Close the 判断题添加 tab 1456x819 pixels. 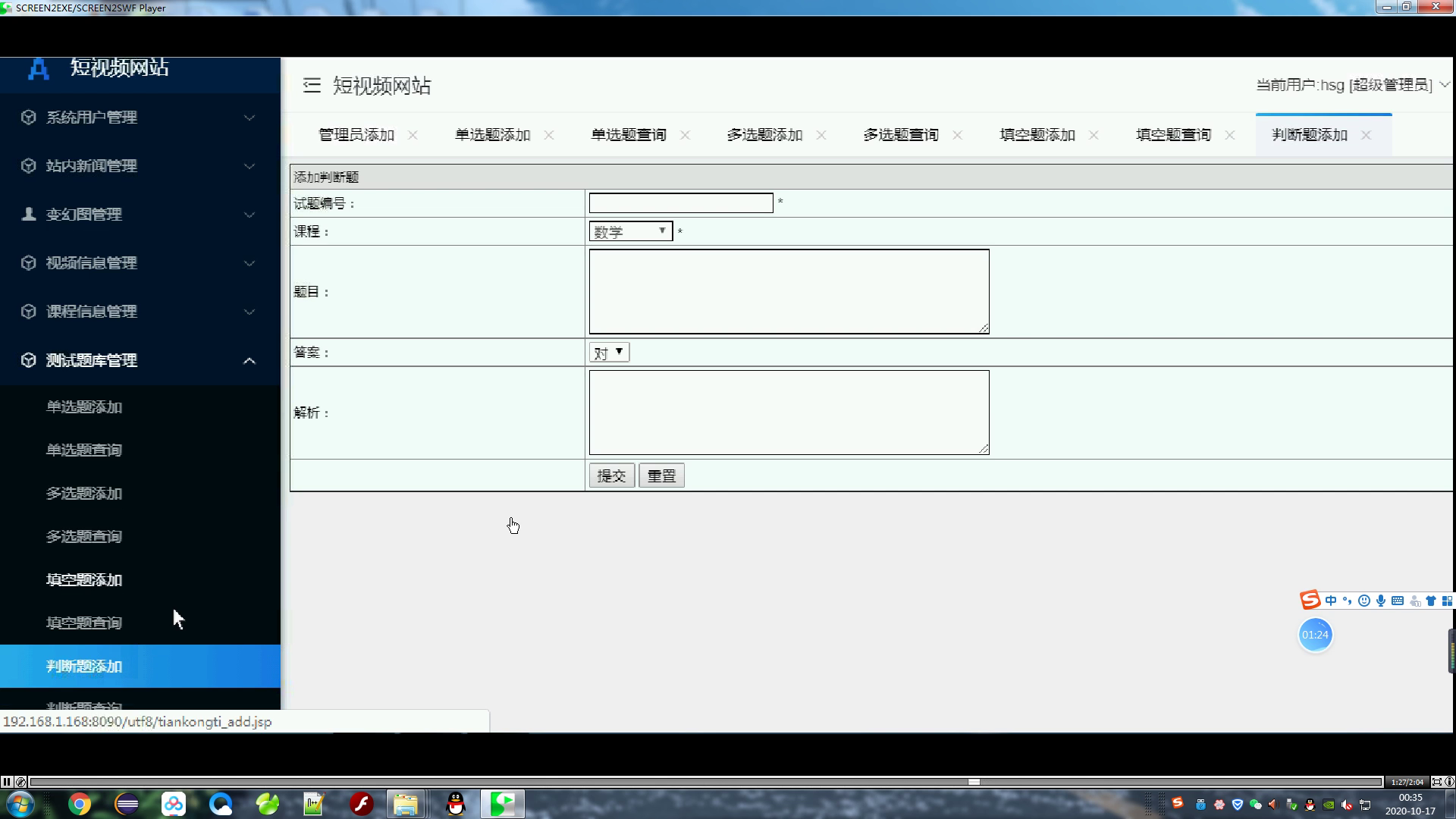pyautogui.click(x=1367, y=135)
